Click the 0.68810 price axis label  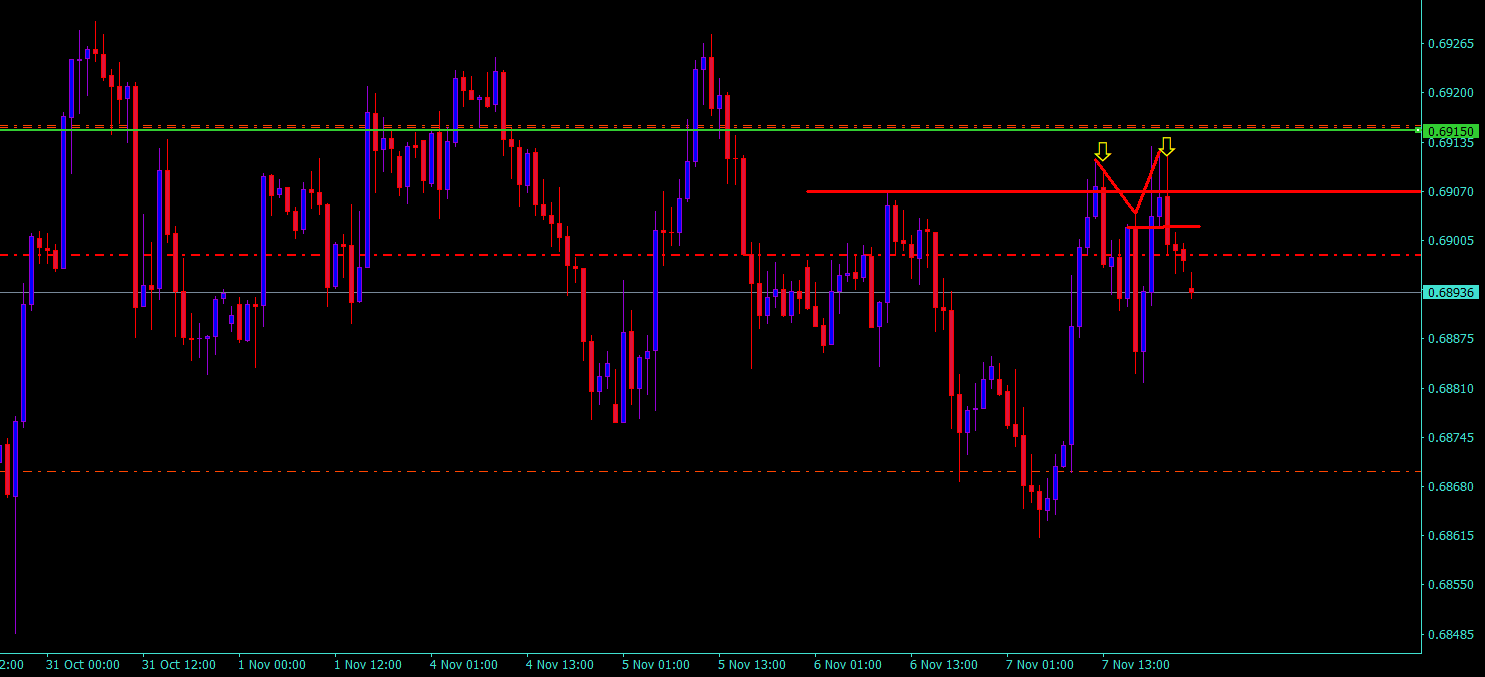pos(1450,388)
